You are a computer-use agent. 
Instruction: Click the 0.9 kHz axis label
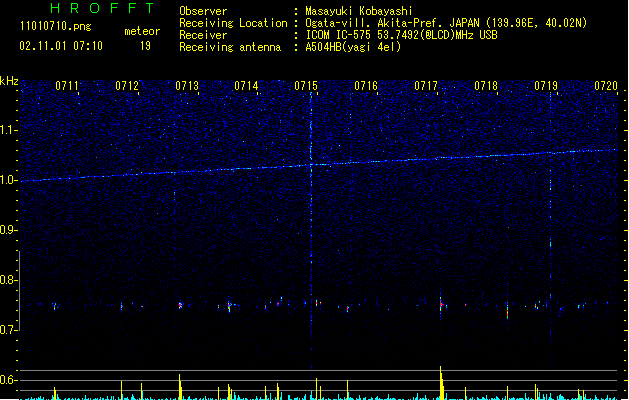(9, 230)
